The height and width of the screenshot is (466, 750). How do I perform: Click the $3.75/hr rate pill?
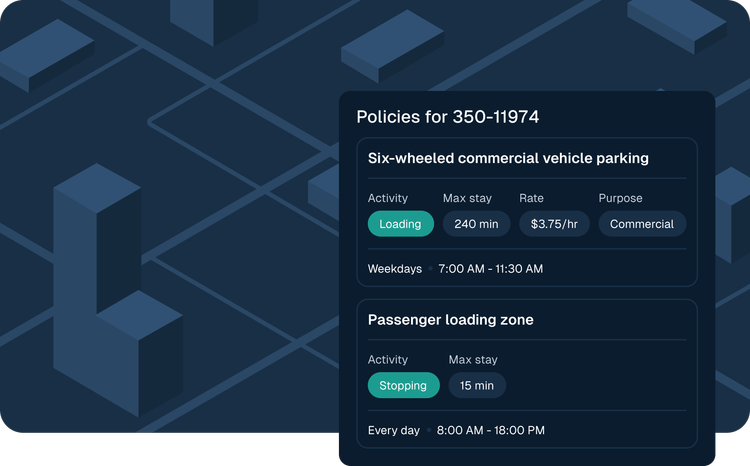pyautogui.click(x=554, y=224)
